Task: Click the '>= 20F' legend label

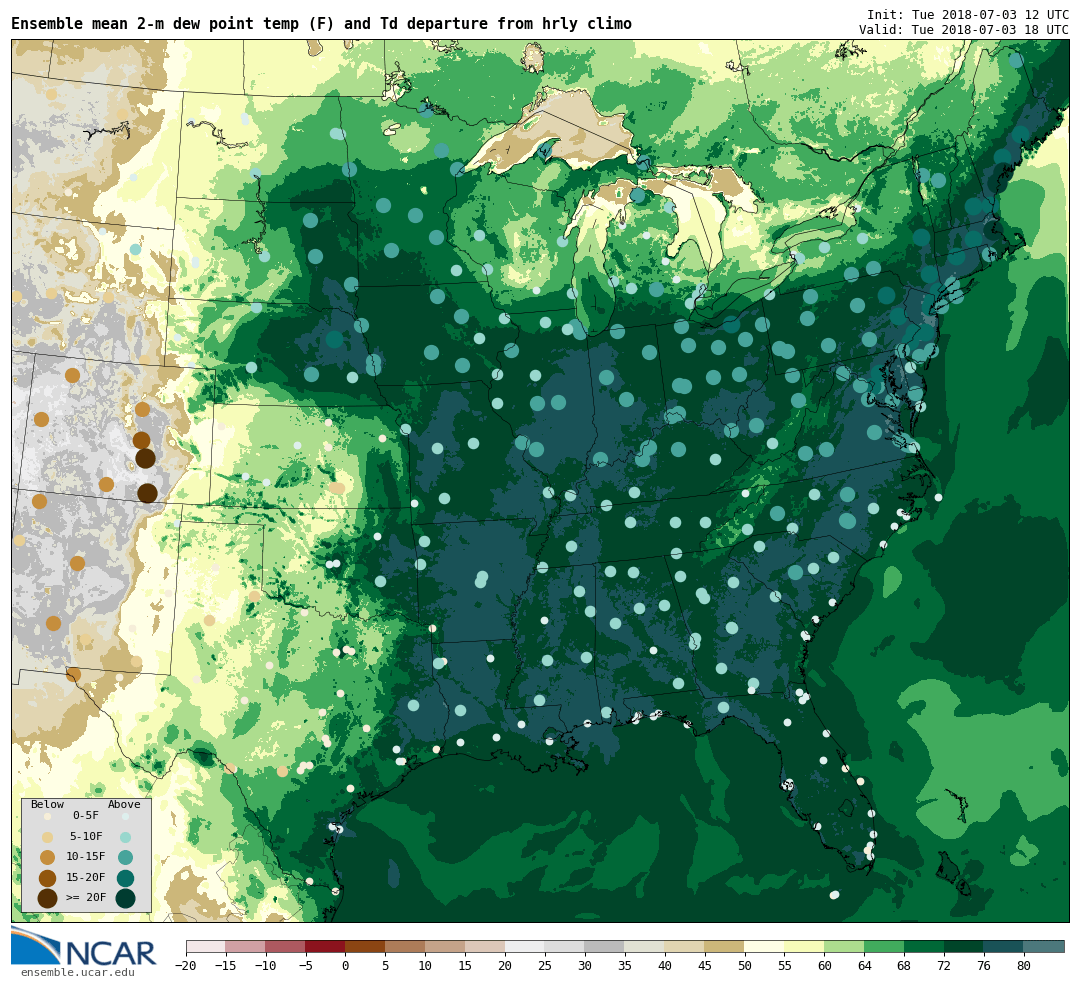Action: 86,898
